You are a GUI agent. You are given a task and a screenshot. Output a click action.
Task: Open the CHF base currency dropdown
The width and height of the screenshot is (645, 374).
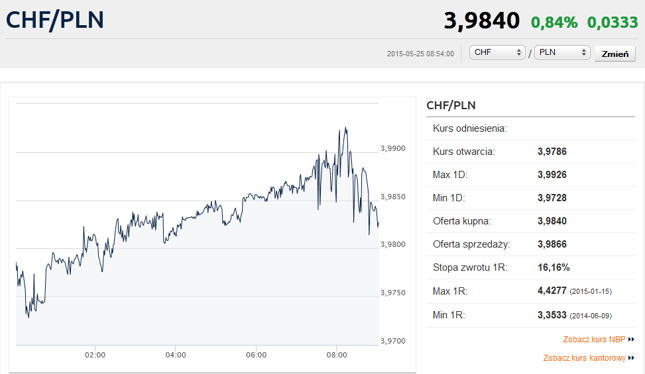[x=497, y=52]
